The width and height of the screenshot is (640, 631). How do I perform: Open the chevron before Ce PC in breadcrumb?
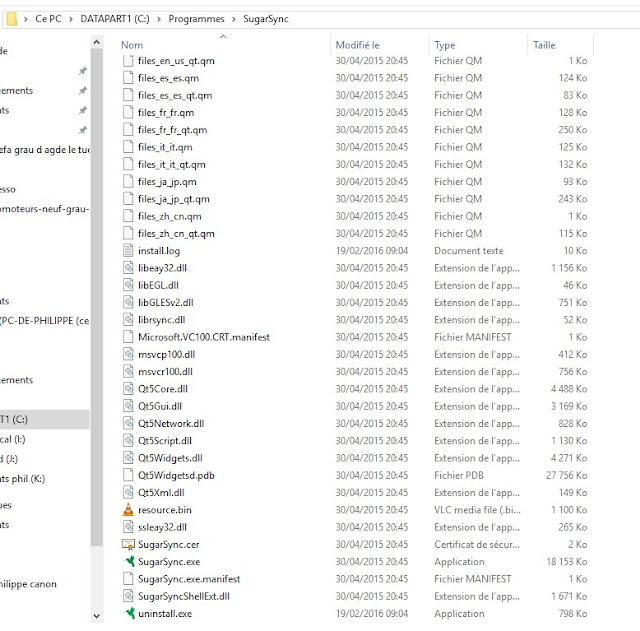[26, 19]
